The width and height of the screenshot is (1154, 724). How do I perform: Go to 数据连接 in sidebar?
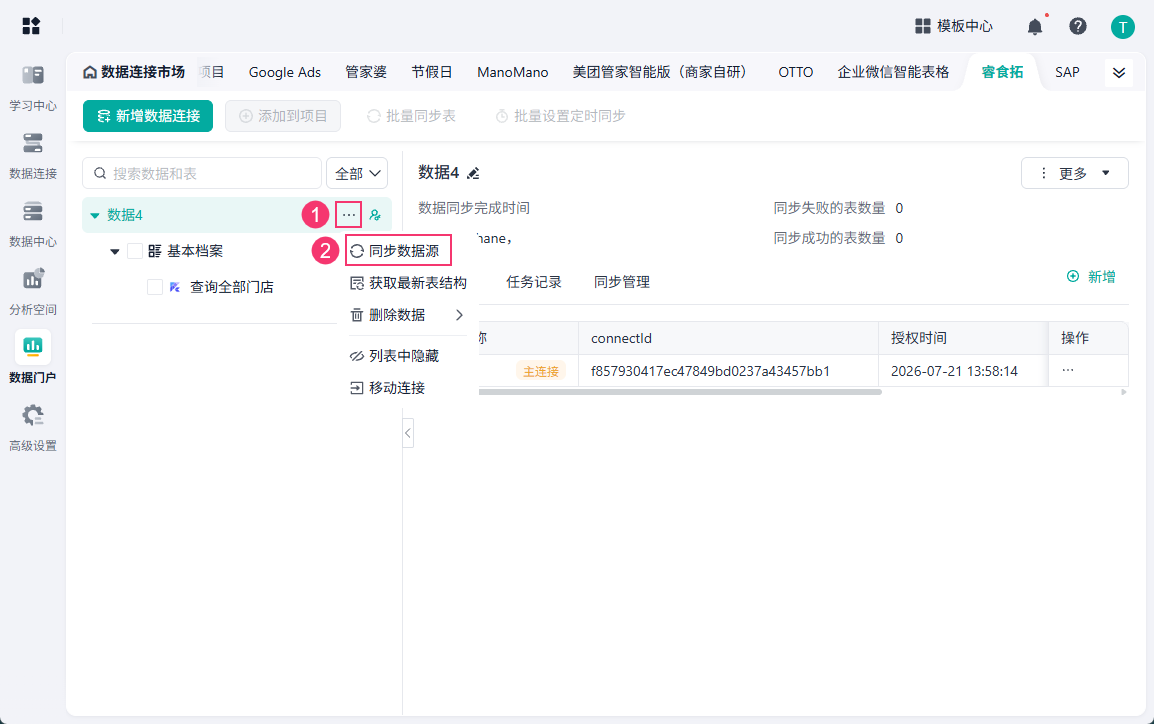(x=32, y=156)
